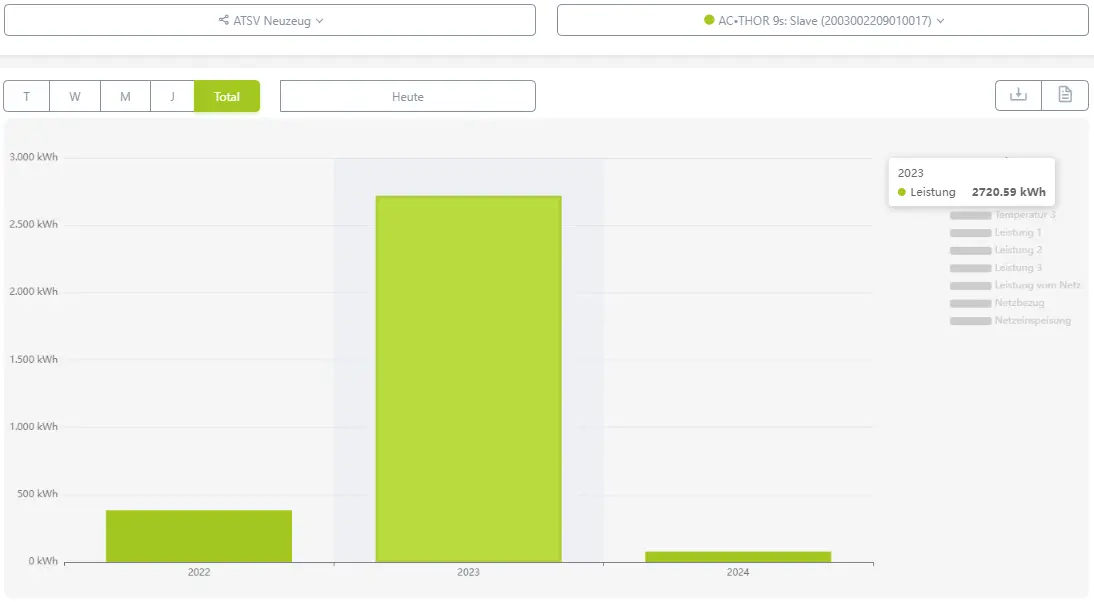Click the chevron arrow after the serial number

click(941, 21)
